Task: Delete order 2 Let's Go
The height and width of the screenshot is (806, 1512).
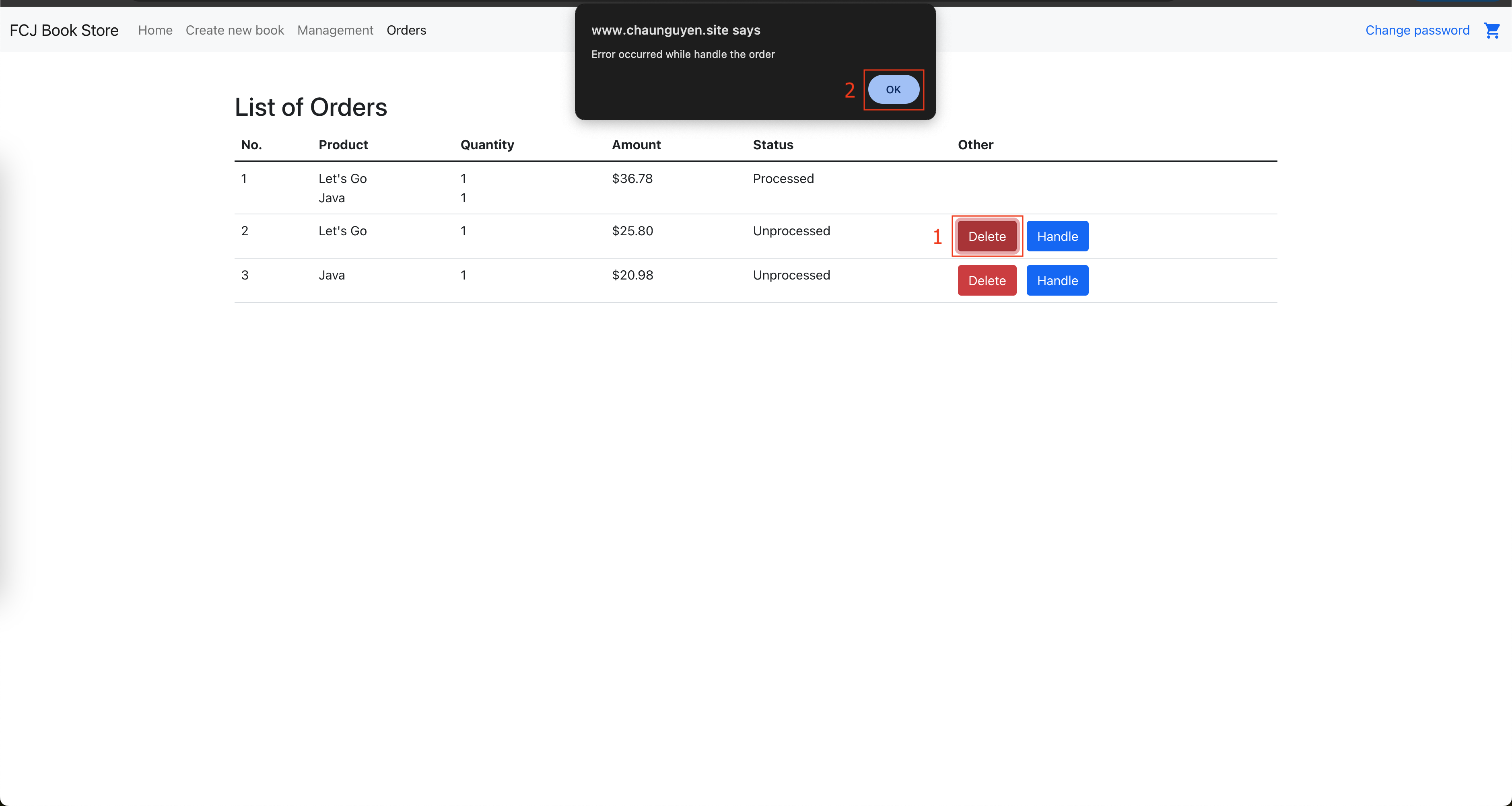Action: coord(987,236)
